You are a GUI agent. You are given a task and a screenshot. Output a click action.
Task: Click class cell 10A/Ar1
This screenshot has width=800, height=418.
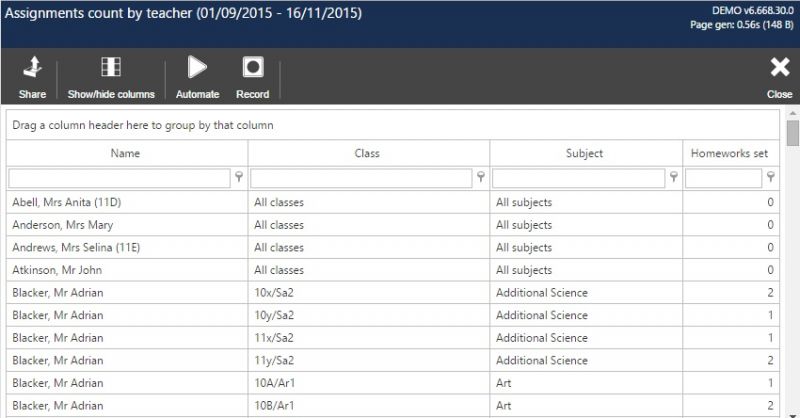[368, 383]
